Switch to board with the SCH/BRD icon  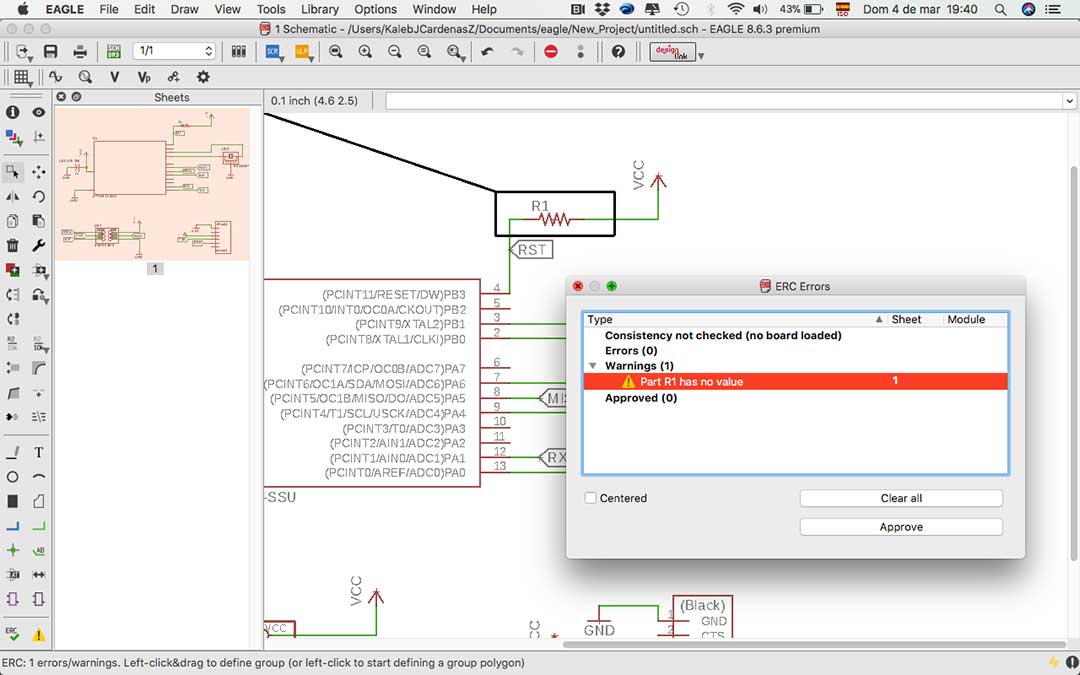point(113,52)
